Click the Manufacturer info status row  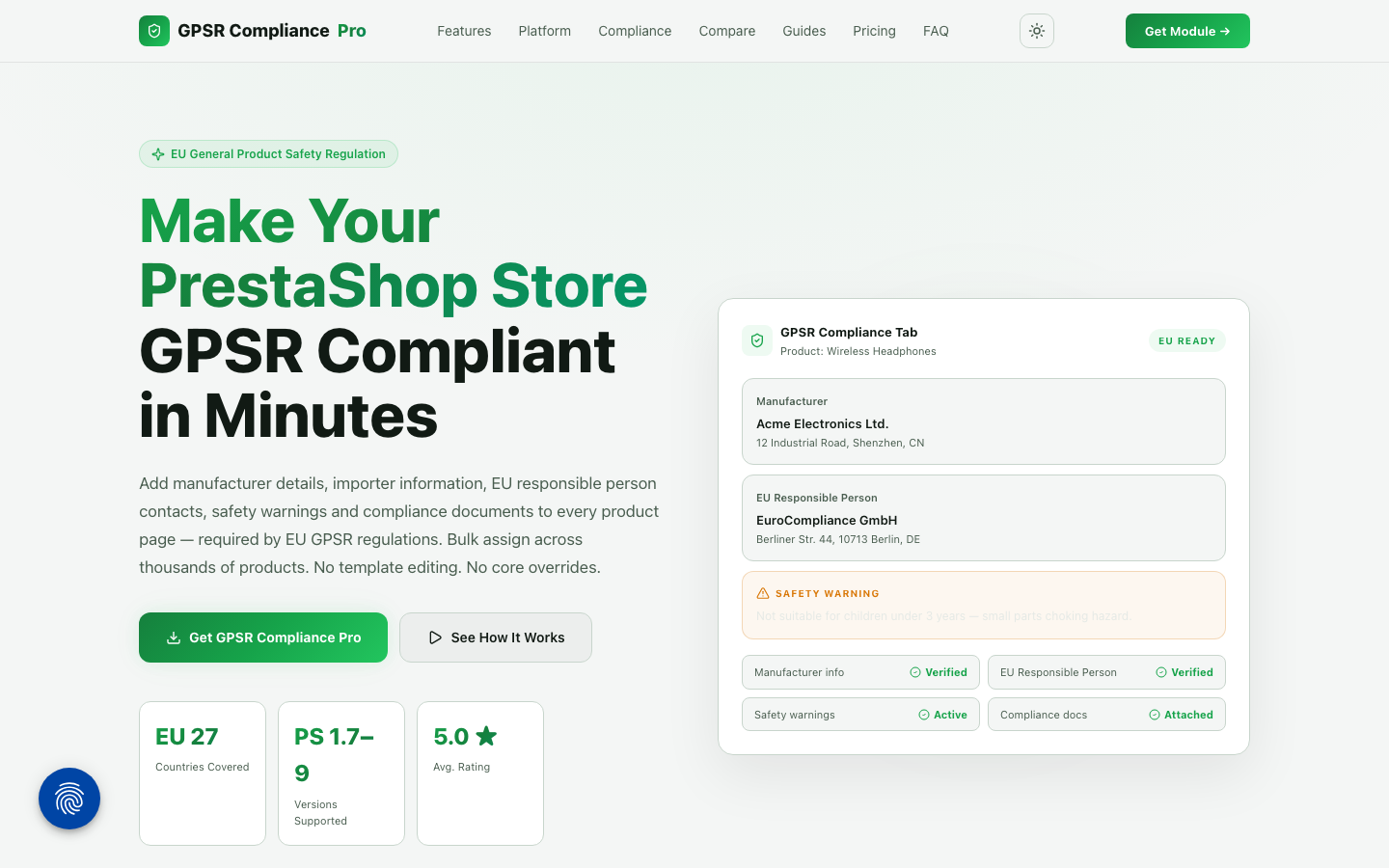pos(860,672)
